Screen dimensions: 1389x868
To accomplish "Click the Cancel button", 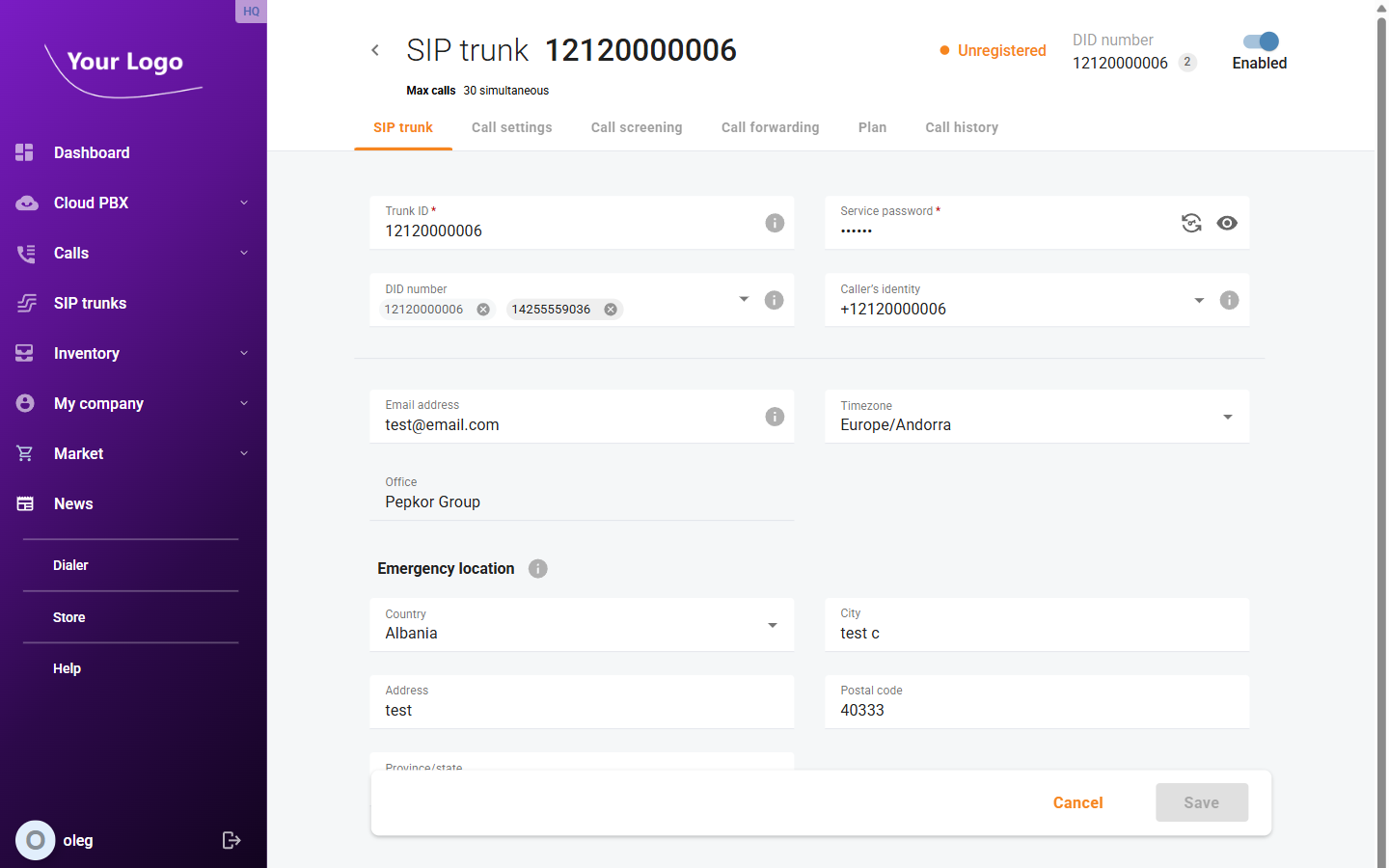I will 1077,802.
